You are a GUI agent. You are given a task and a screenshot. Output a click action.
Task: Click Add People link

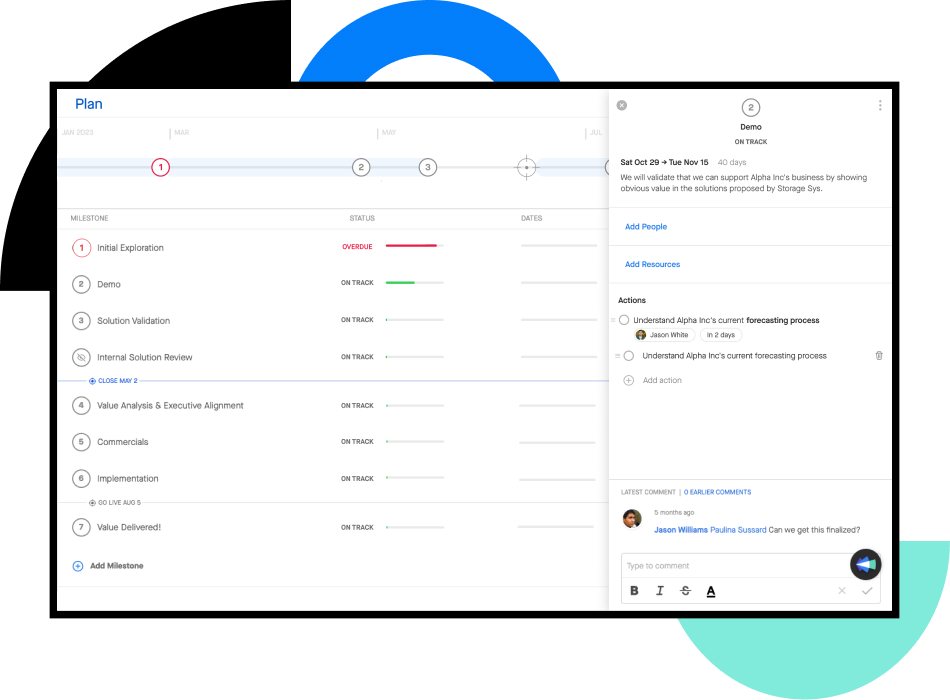646,227
